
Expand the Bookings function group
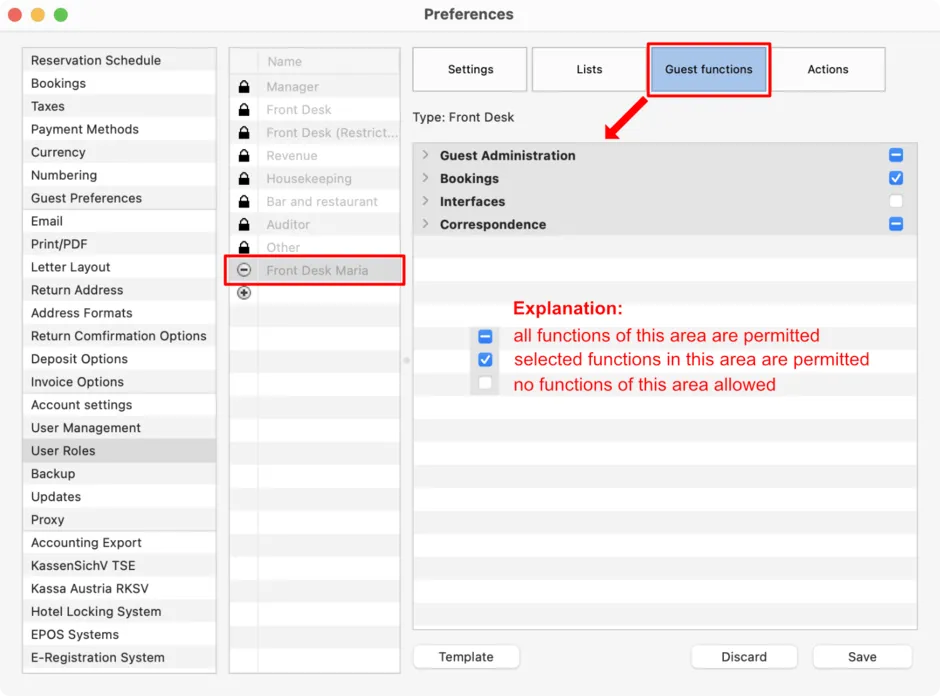pos(425,177)
